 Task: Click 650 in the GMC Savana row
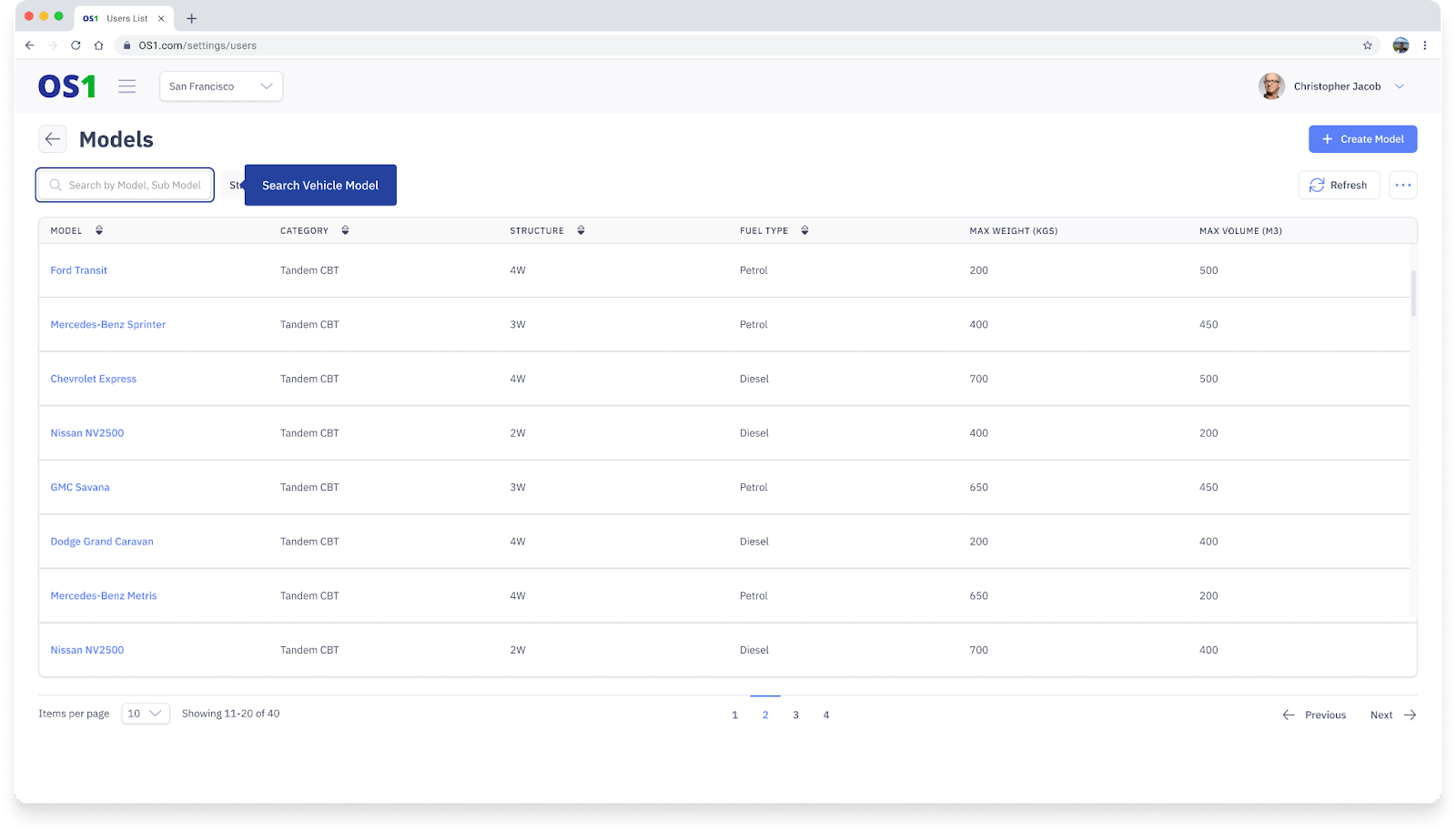point(979,488)
